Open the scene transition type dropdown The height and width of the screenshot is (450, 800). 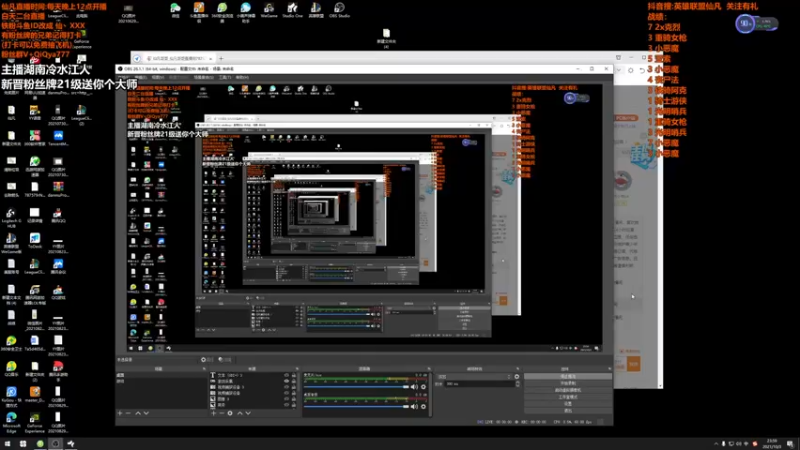[x=473, y=377]
